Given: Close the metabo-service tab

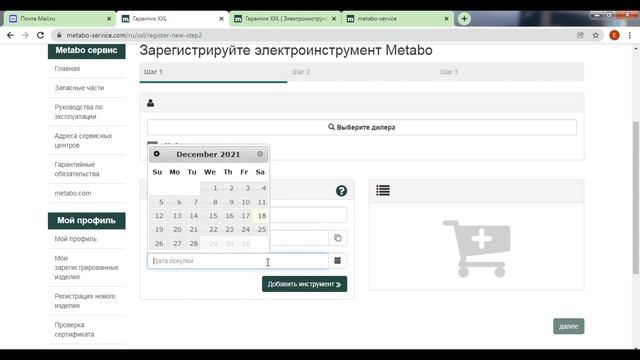Looking at the screenshot, I should (446, 19).
